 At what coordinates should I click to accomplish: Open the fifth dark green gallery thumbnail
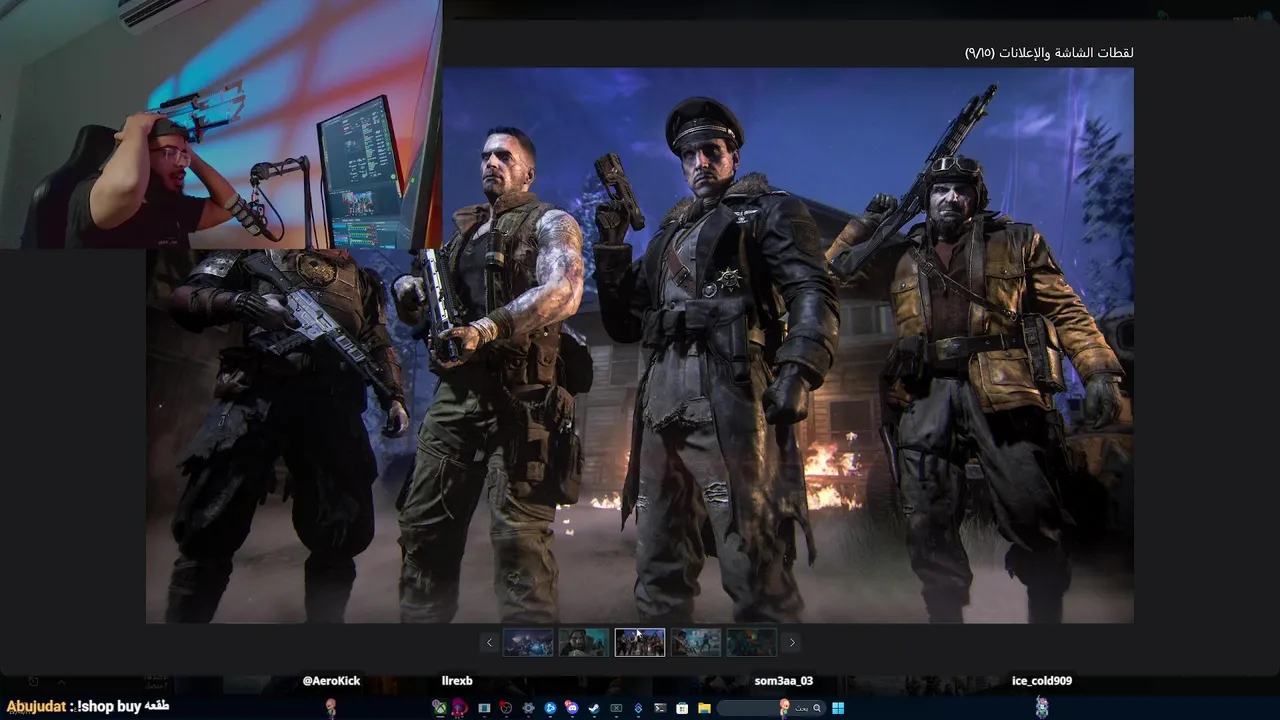[751, 642]
